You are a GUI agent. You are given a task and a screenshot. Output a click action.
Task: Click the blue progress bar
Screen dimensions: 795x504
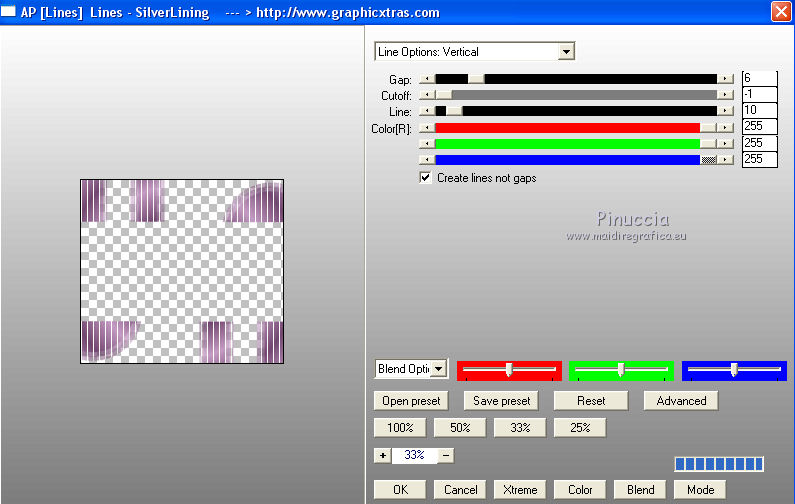[719, 464]
